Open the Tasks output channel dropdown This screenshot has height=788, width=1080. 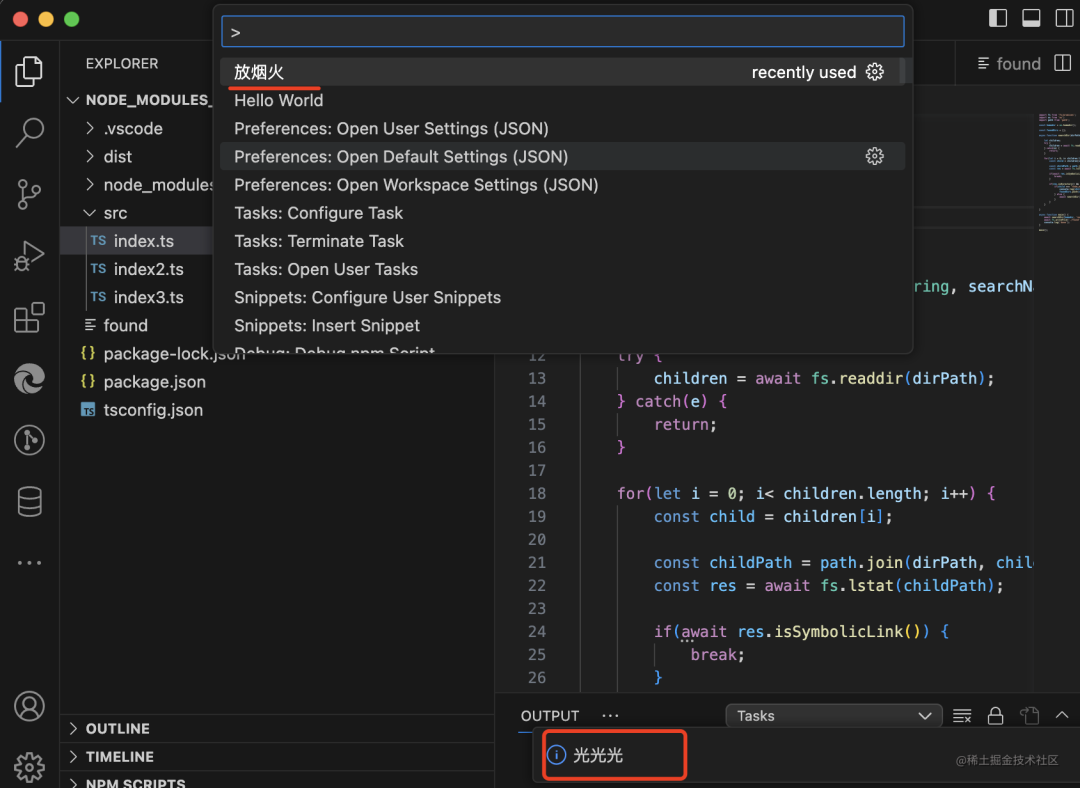click(x=833, y=716)
